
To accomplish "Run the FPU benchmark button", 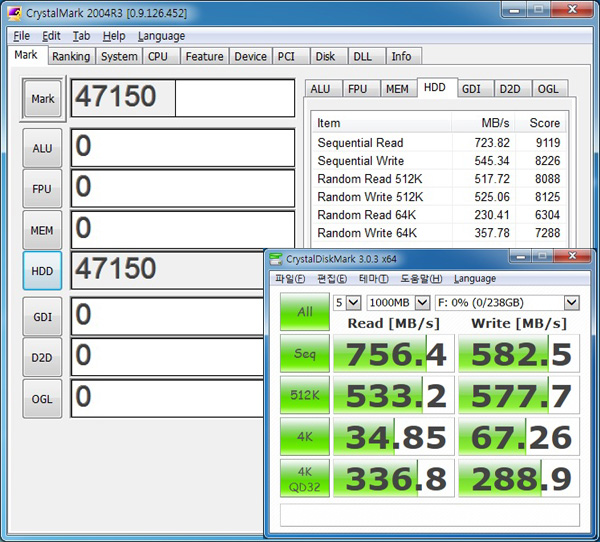I will pos(42,189).
